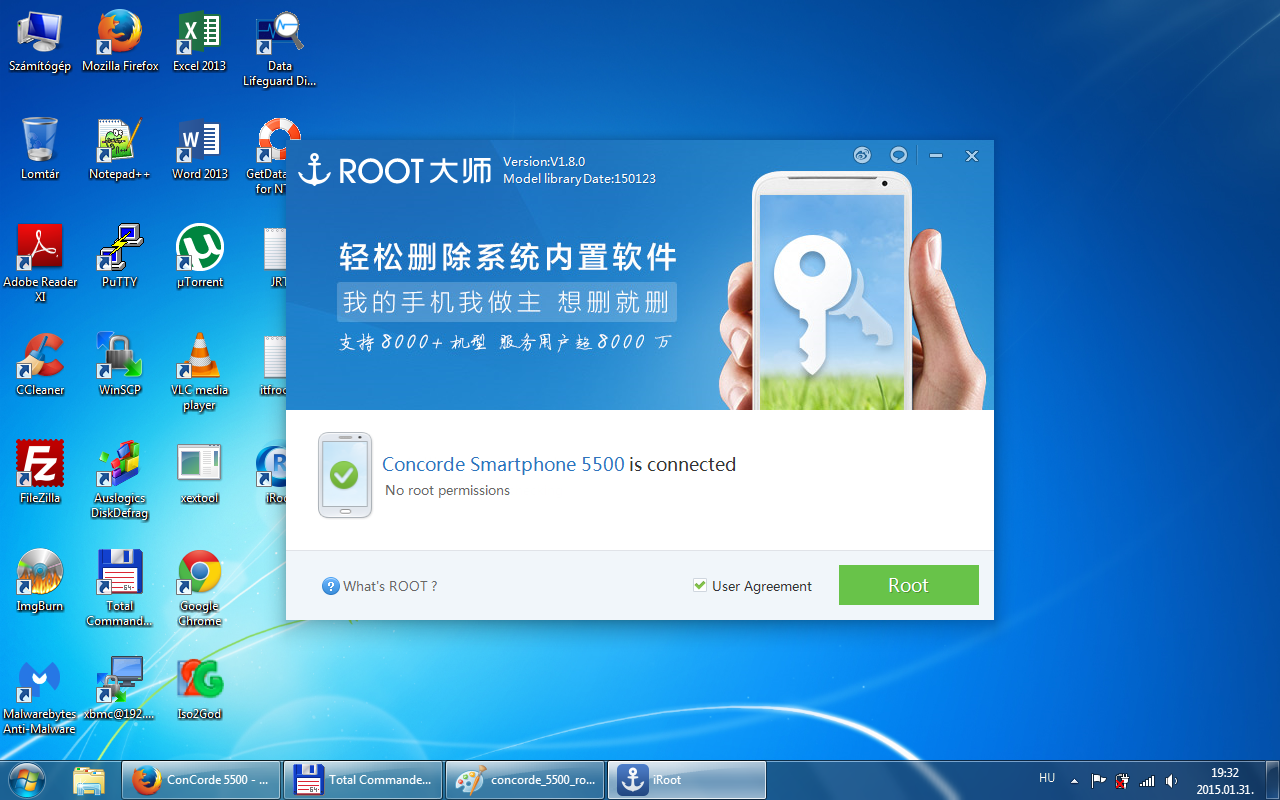Image resolution: width=1280 pixels, height=800 pixels.
Task: Click the connected phone status icon
Action: 344,475
